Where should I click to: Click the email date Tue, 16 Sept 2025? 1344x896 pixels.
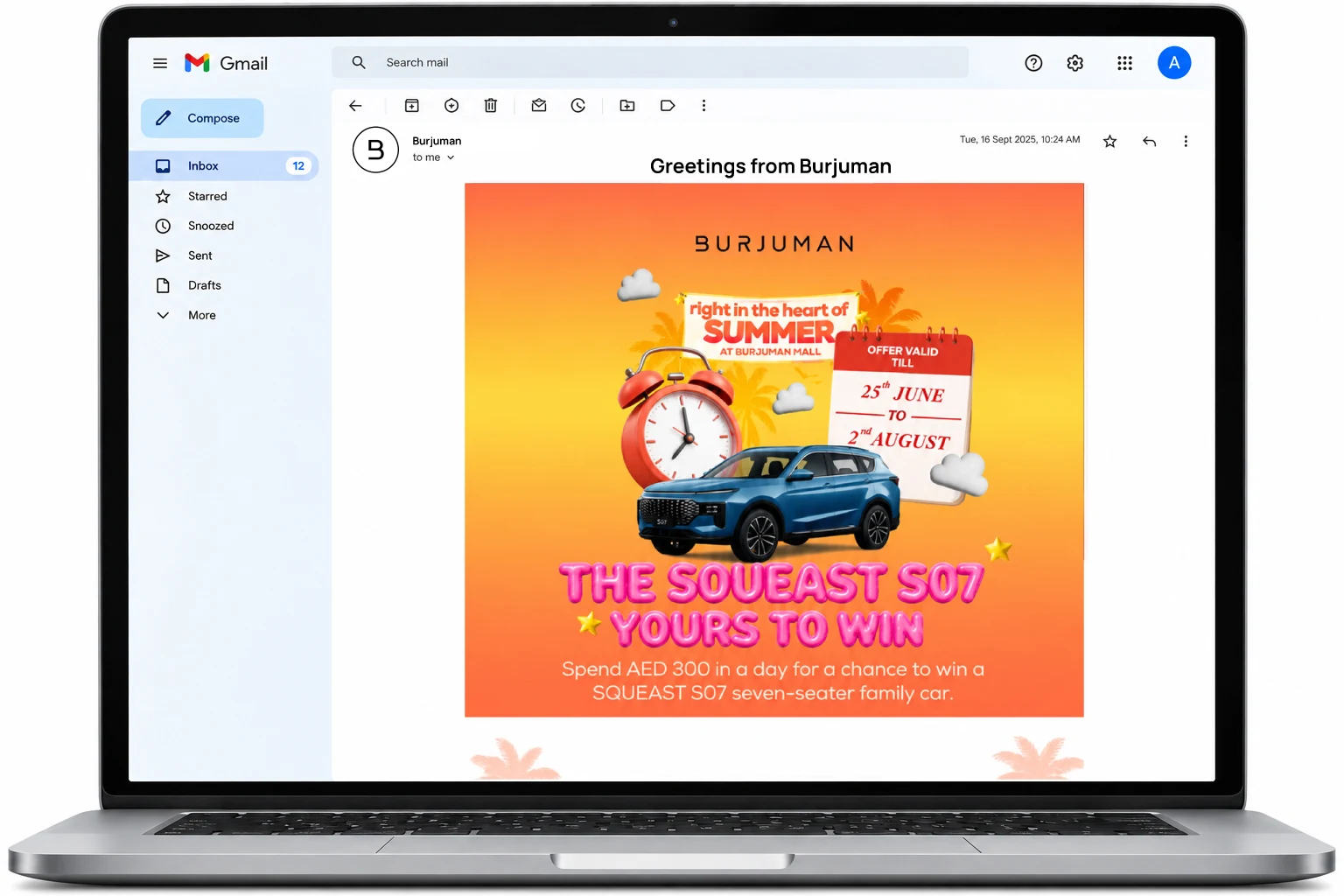point(1020,139)
